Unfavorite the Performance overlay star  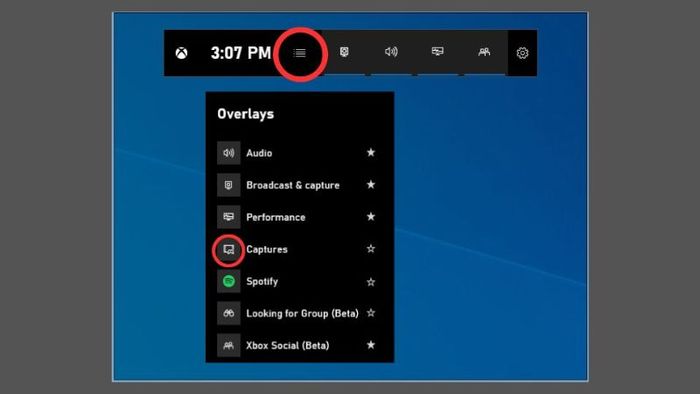(x=371, y=217)
